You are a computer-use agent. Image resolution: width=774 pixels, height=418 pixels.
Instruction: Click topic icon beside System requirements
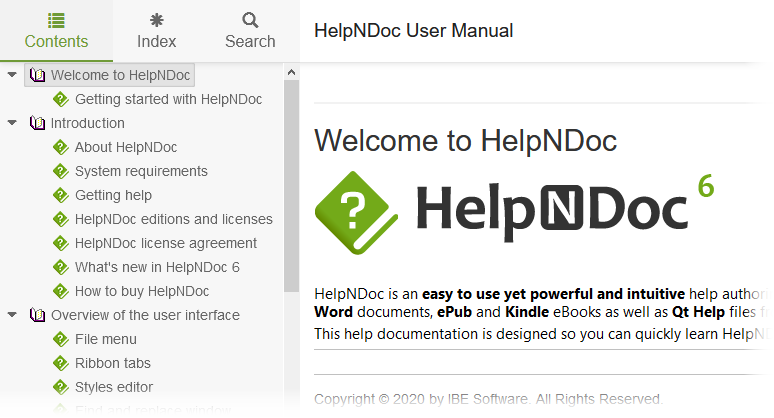[x=61, y=171]
